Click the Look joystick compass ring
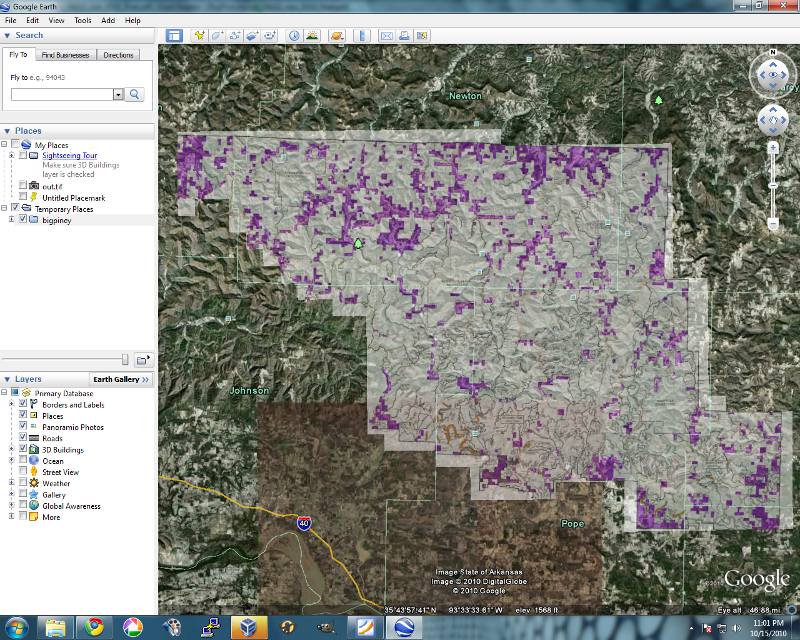This screenshot has width=800, height=640. pyautogui.click(x=772, y=75)
